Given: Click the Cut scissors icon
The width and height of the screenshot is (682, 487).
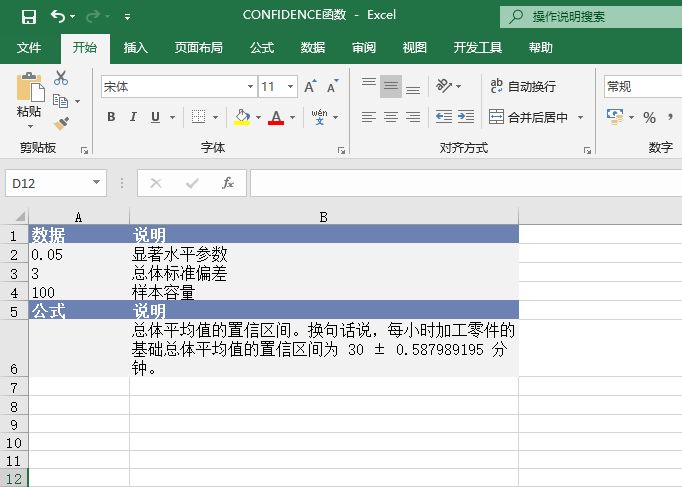Looking at the screenshot, I should pos(61,78).
